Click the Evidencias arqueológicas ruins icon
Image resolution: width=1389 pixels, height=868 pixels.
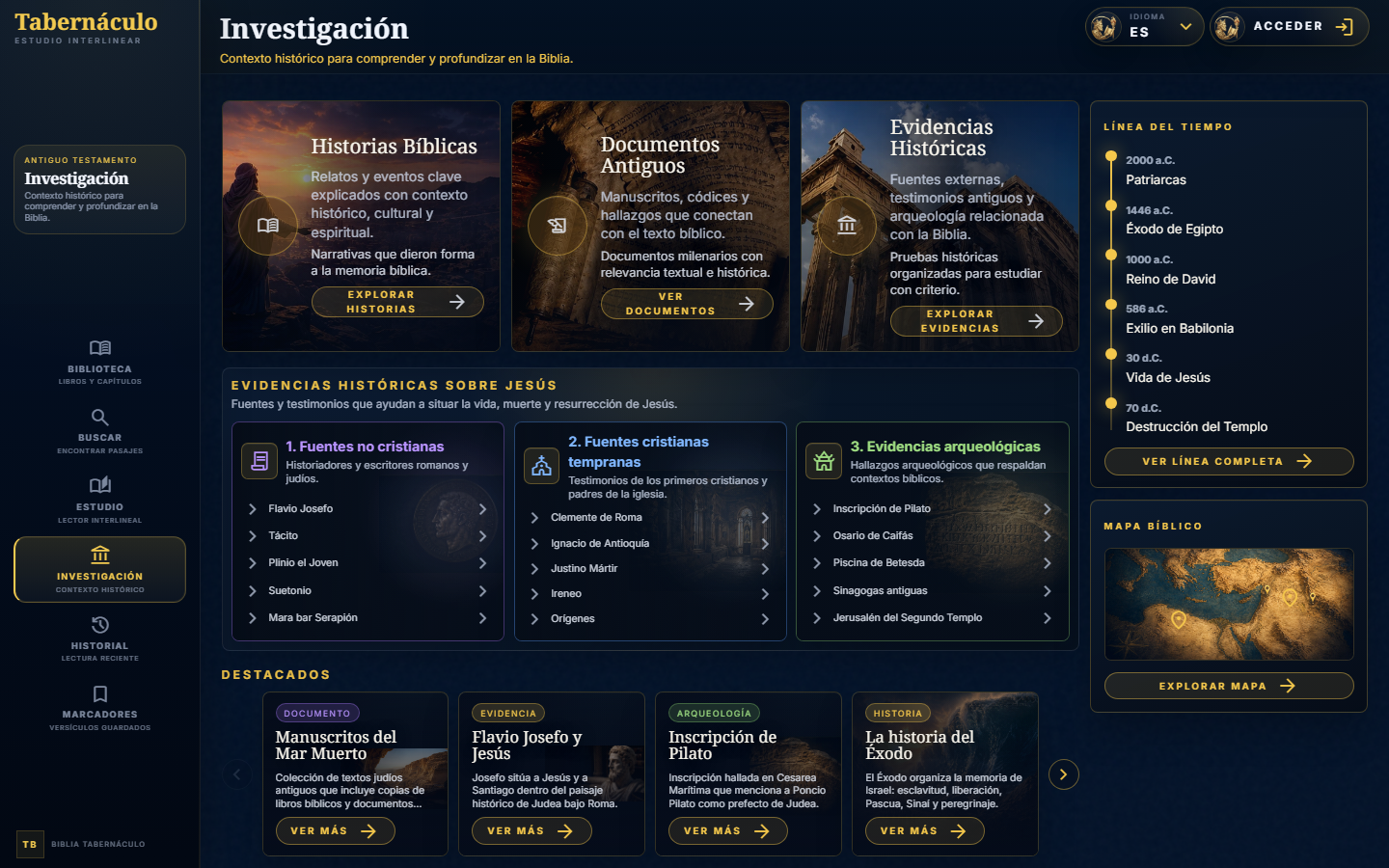824,461
